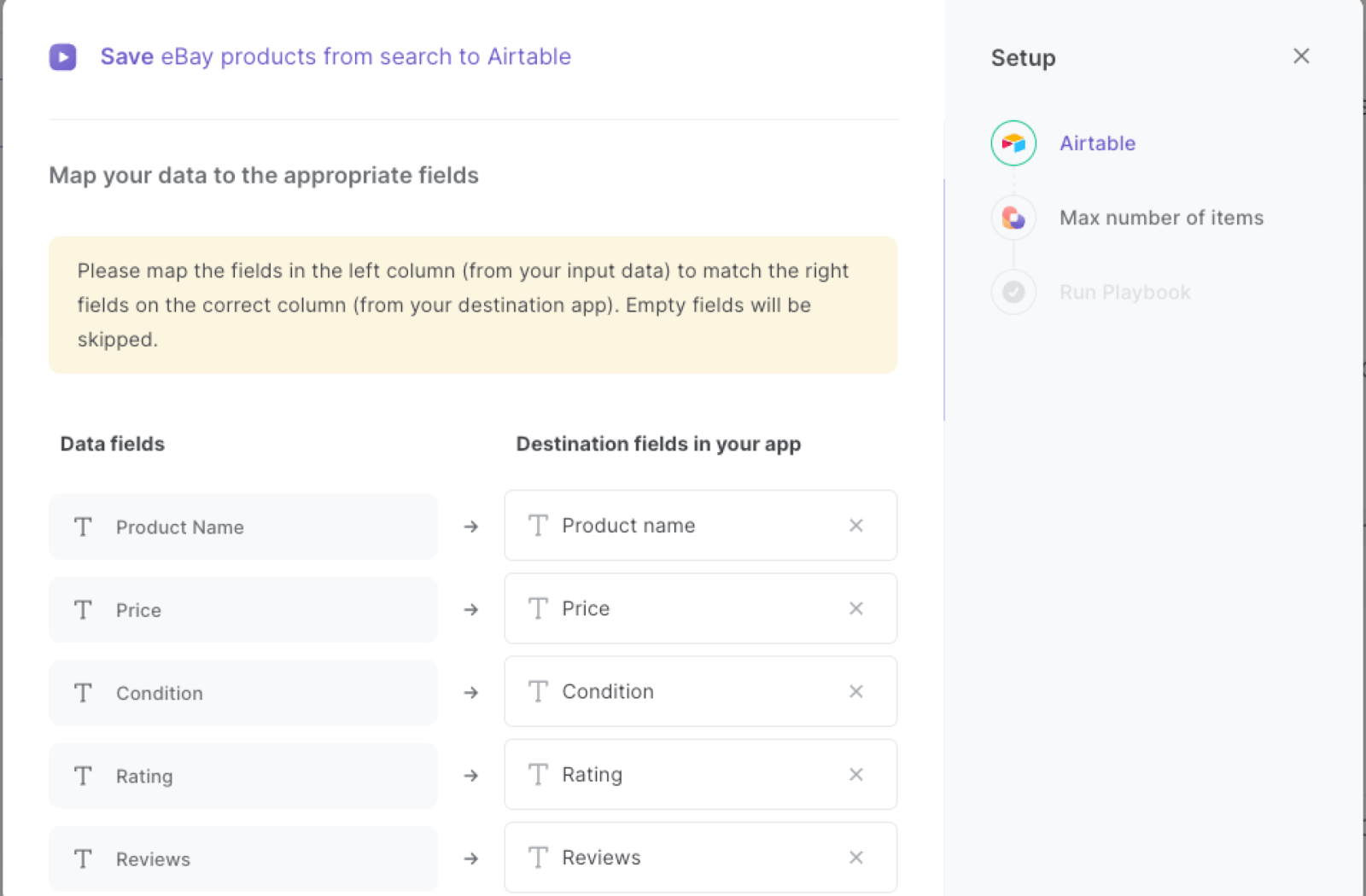Click the Max number of items step icon
Image resolution: width=1366 pixels, height=896 pixels.
[1013, 218]
